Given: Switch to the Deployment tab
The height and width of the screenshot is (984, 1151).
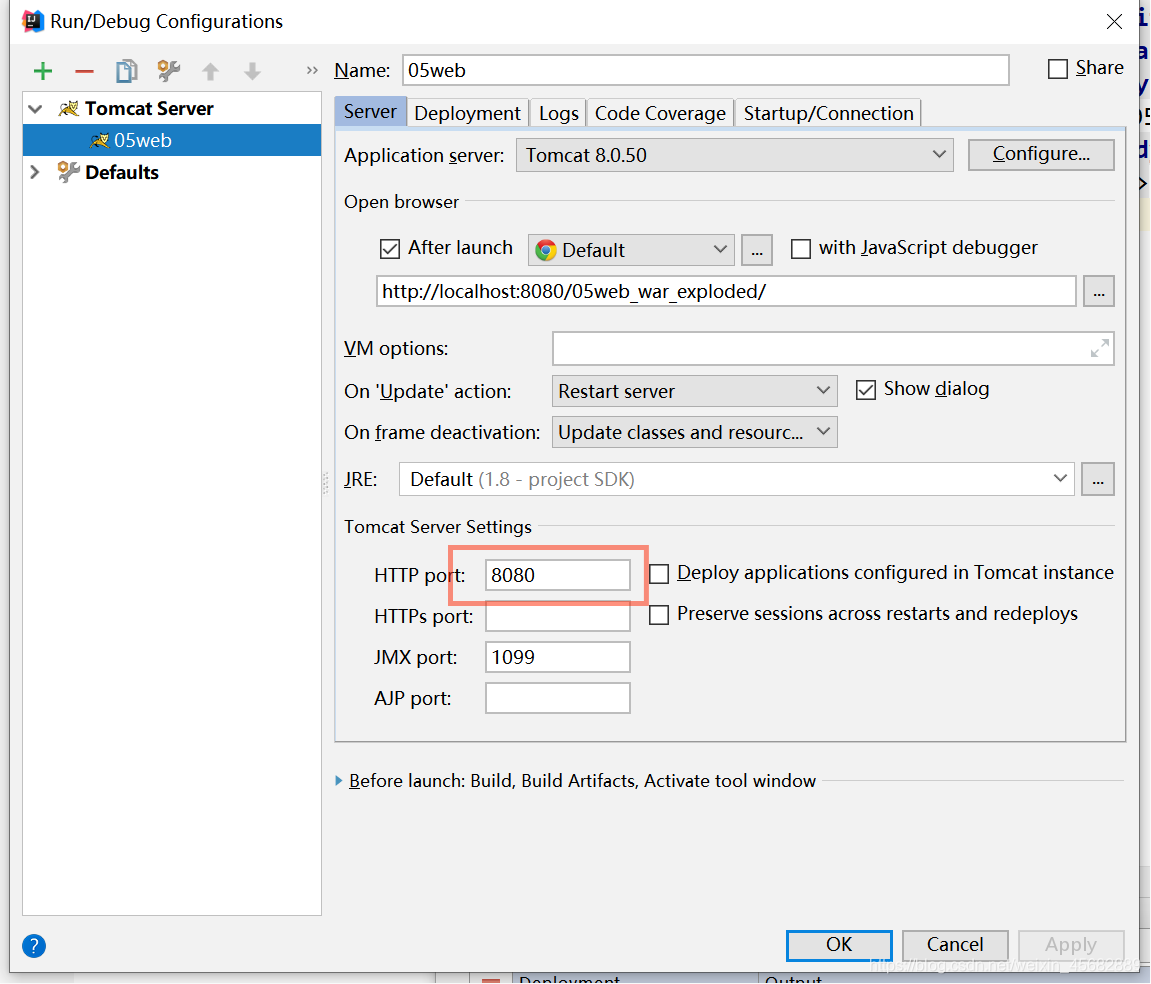Looking at the screenshot, I should 467,114.
